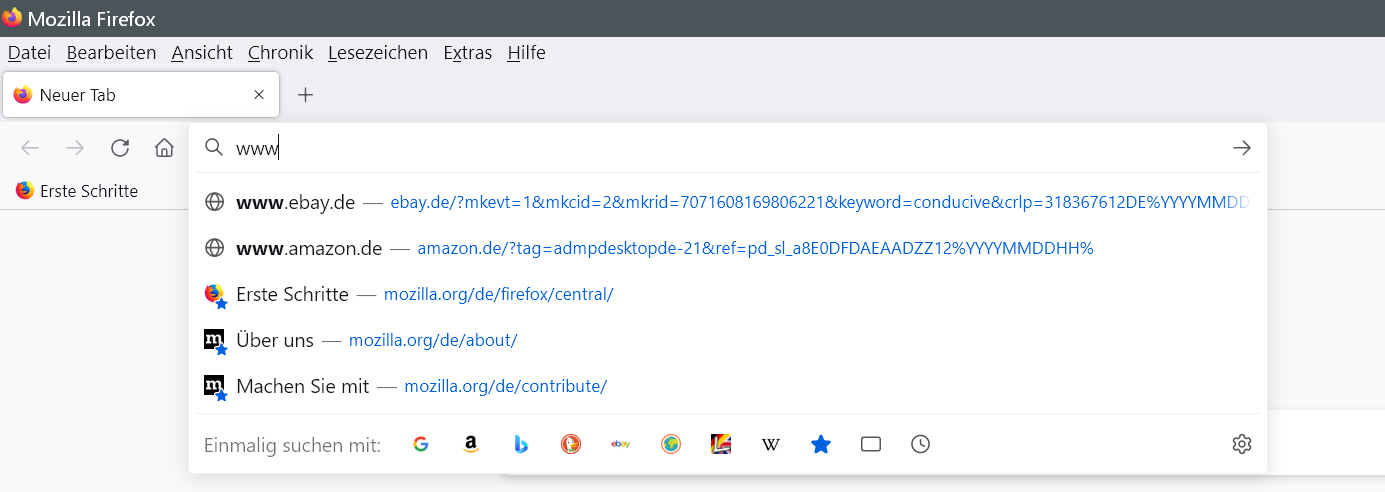Image resolution: width=1385 pixels, height=492 pixels.
Task: Choose the Erste Schritte mozilla.org suggestion
Action: point(728,294)
